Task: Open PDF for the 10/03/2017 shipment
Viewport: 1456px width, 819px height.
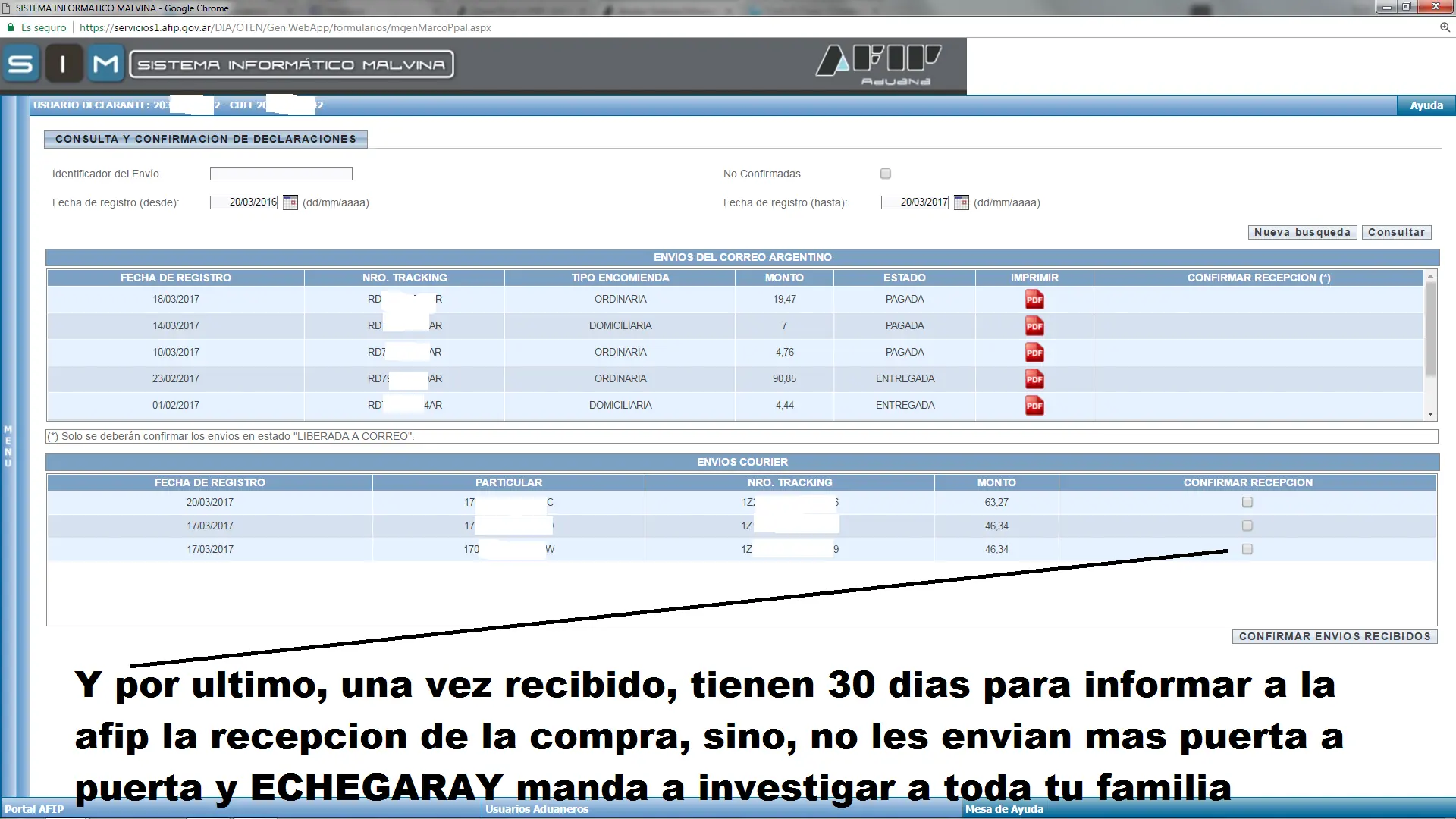Action: [1034, 353]
